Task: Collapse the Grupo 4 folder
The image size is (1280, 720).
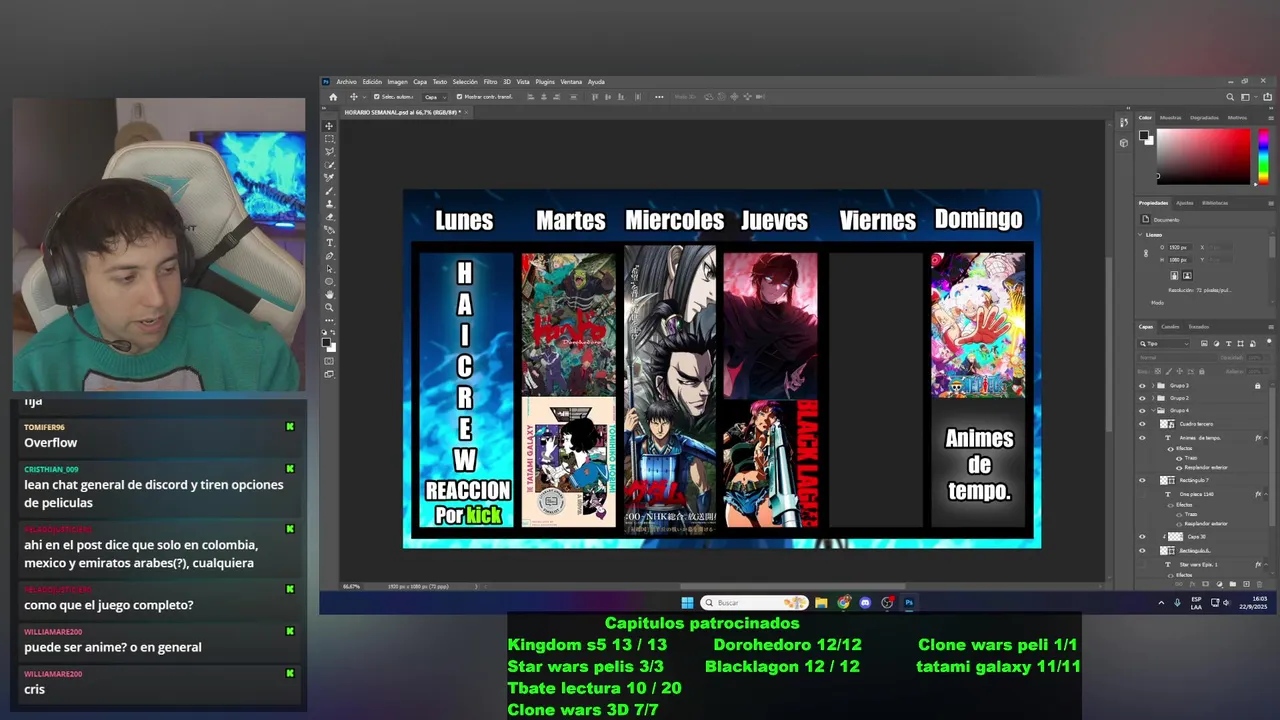Action: click(x=1153, y=410)
